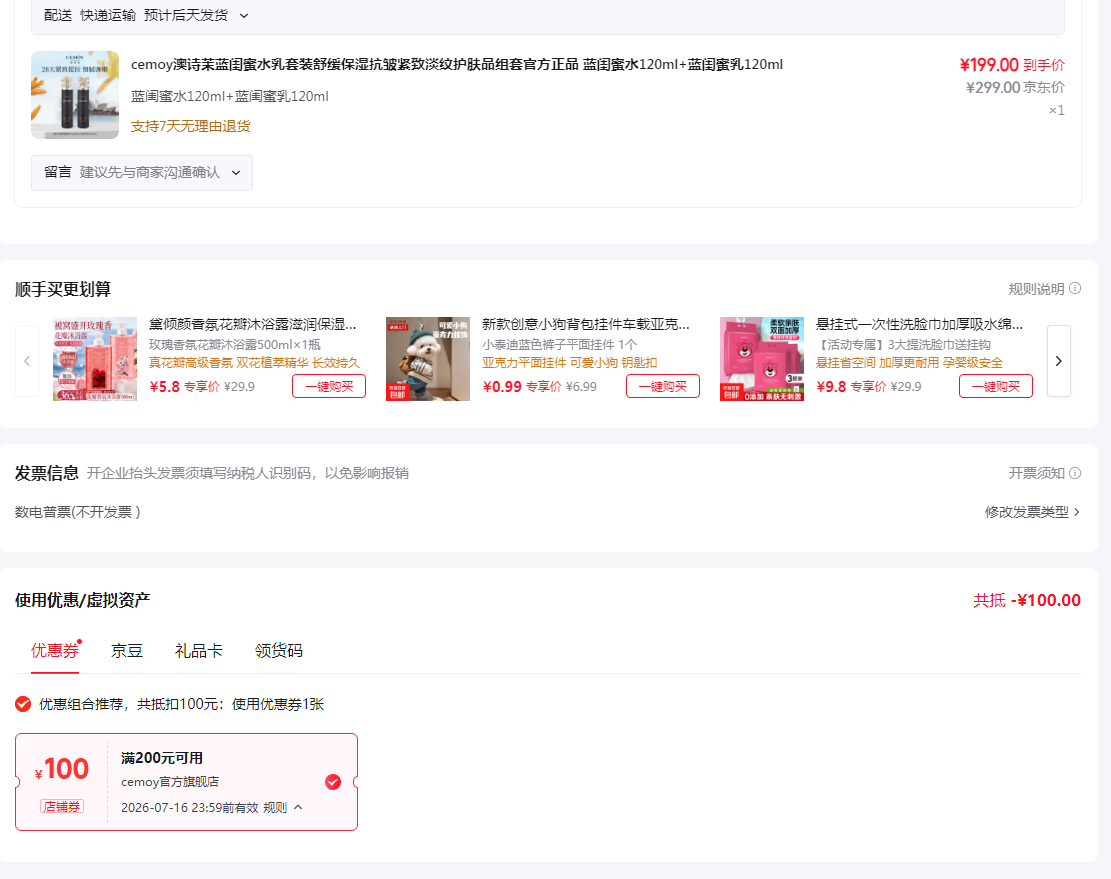Image resolution: width=1111 pixels, height=879 pixels.
Task: Click 一键购买 for the ¥9.8 face towels
Action: point(996,387)
